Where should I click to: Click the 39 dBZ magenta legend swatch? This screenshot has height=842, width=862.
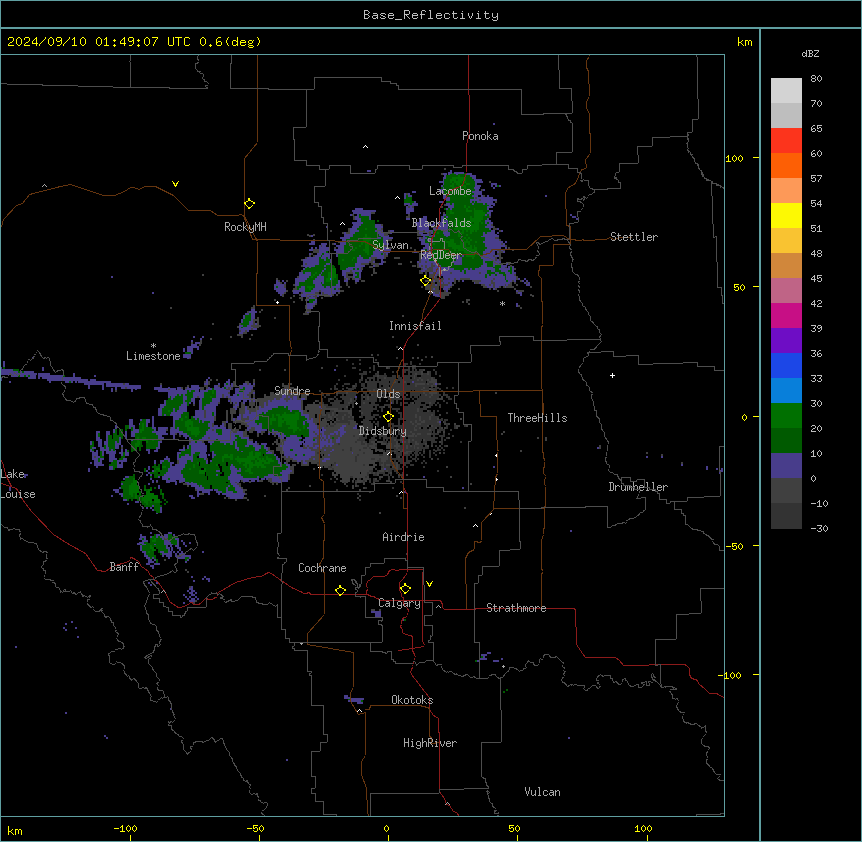pos(786,315)
